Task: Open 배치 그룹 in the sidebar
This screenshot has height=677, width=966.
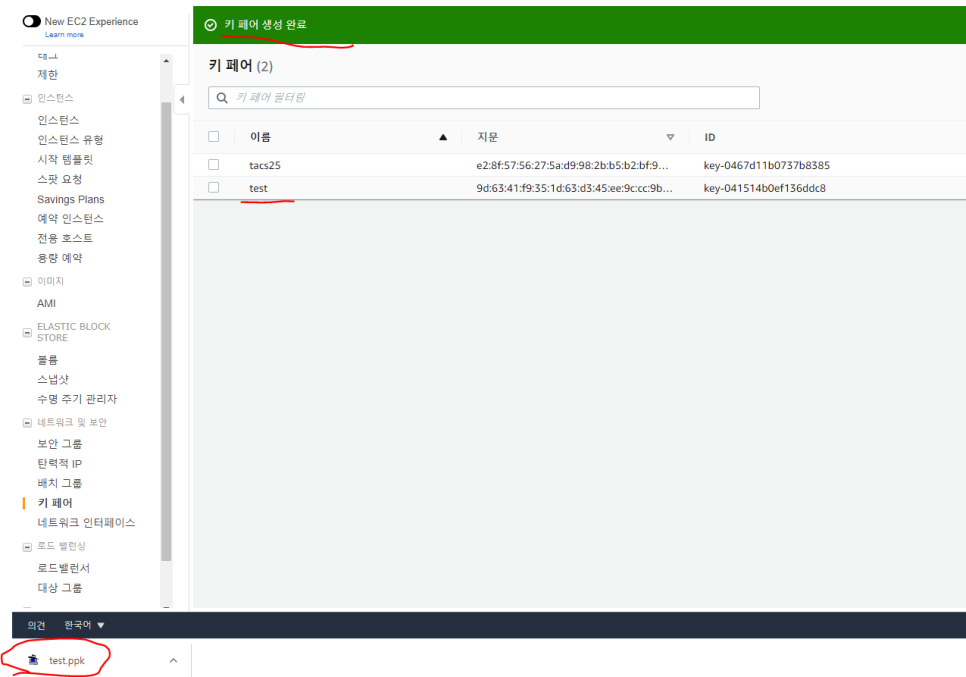Action: point(59,483)
